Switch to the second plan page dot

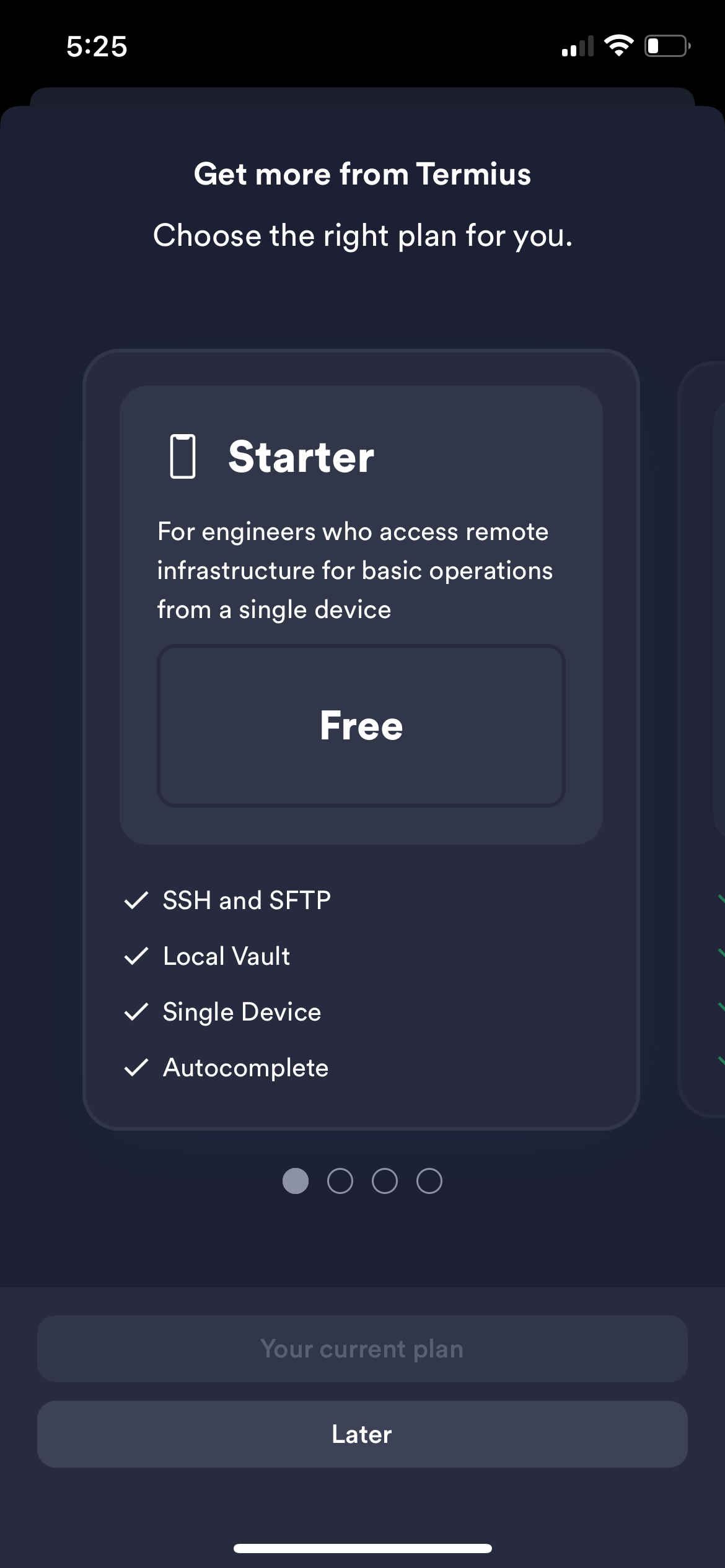pos(340,1181)
